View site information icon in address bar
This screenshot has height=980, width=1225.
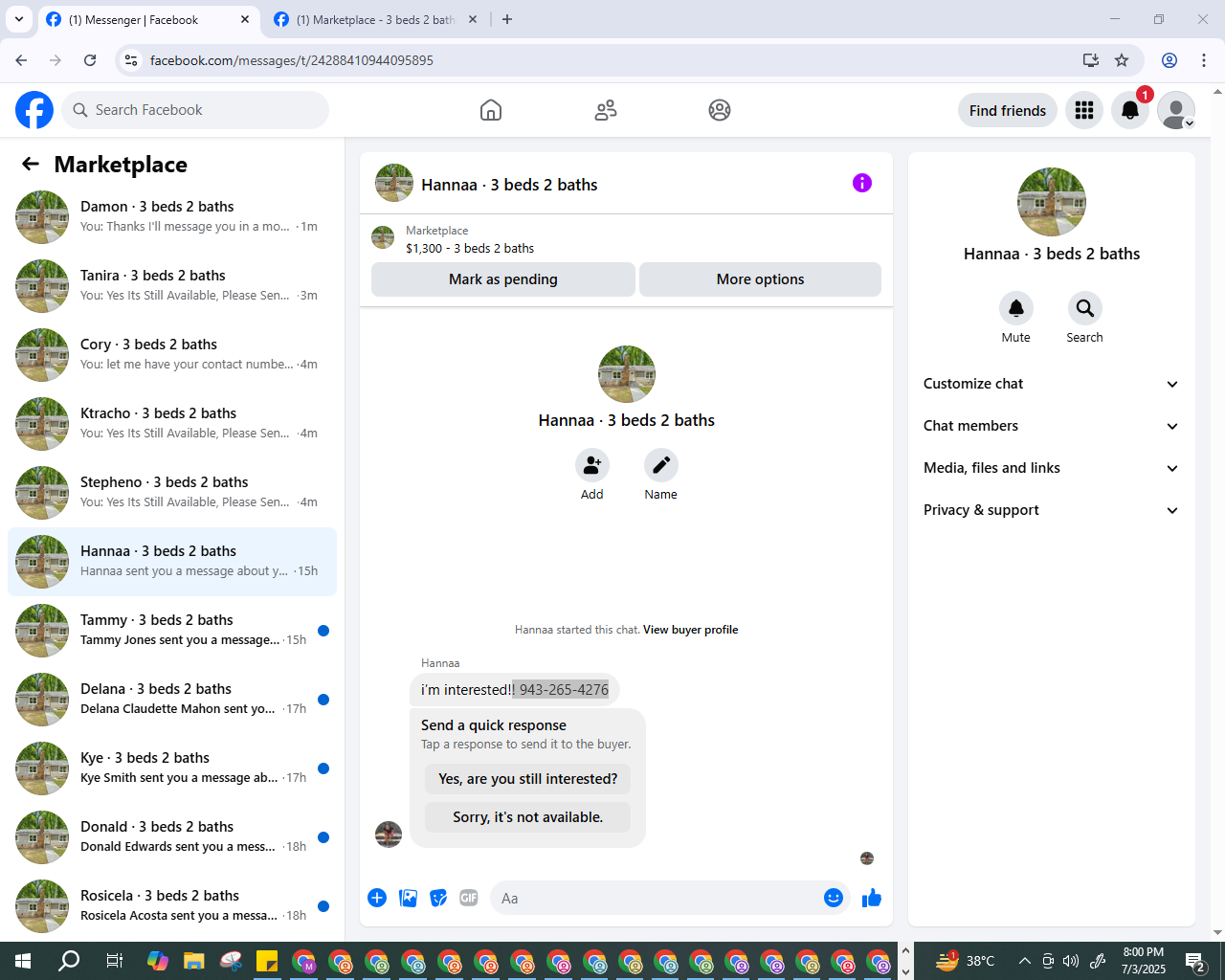131,60
